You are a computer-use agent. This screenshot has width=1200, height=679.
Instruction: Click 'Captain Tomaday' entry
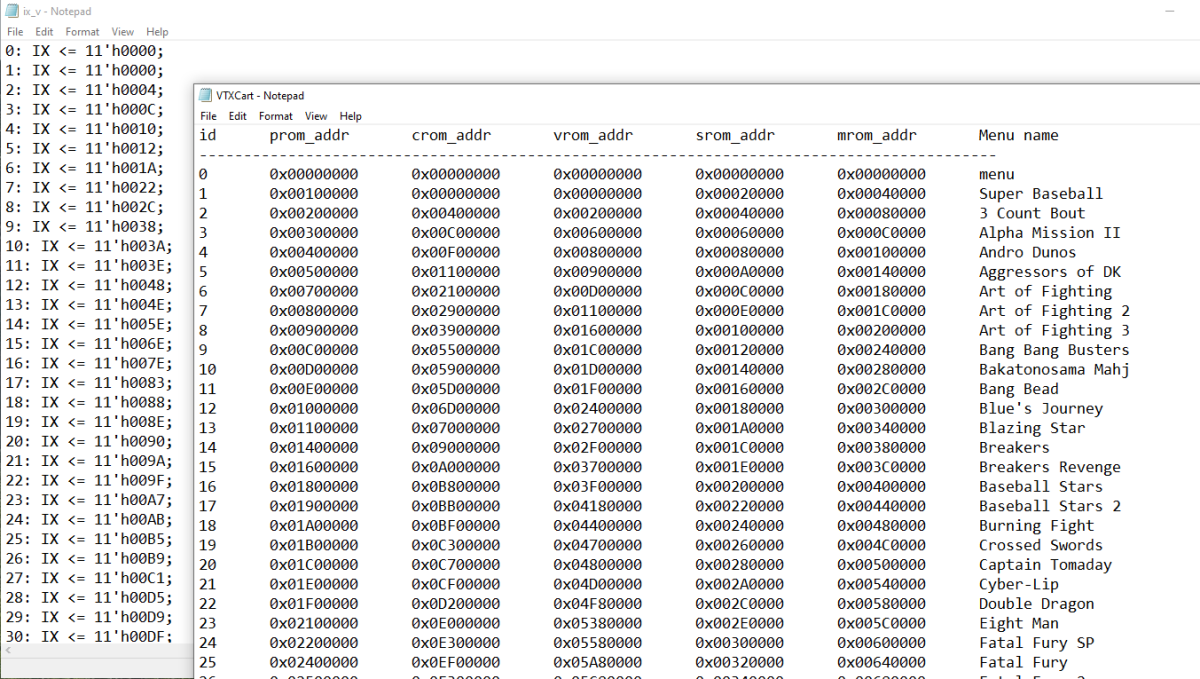coord(1045,565)
